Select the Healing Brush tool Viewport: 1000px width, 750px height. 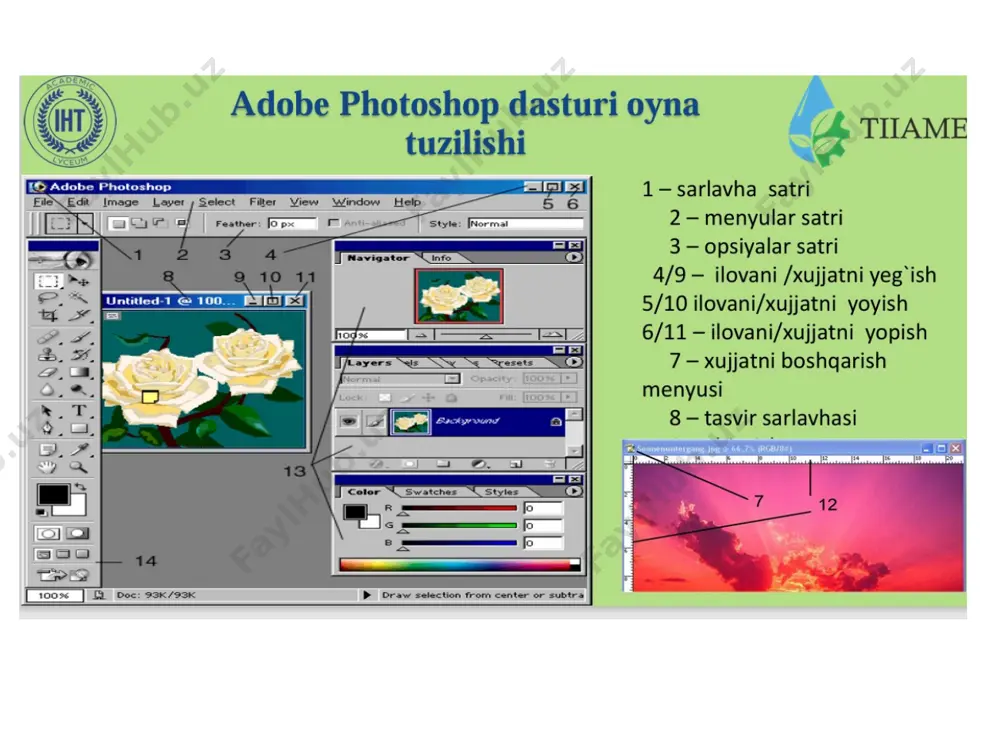coord(48,336)
